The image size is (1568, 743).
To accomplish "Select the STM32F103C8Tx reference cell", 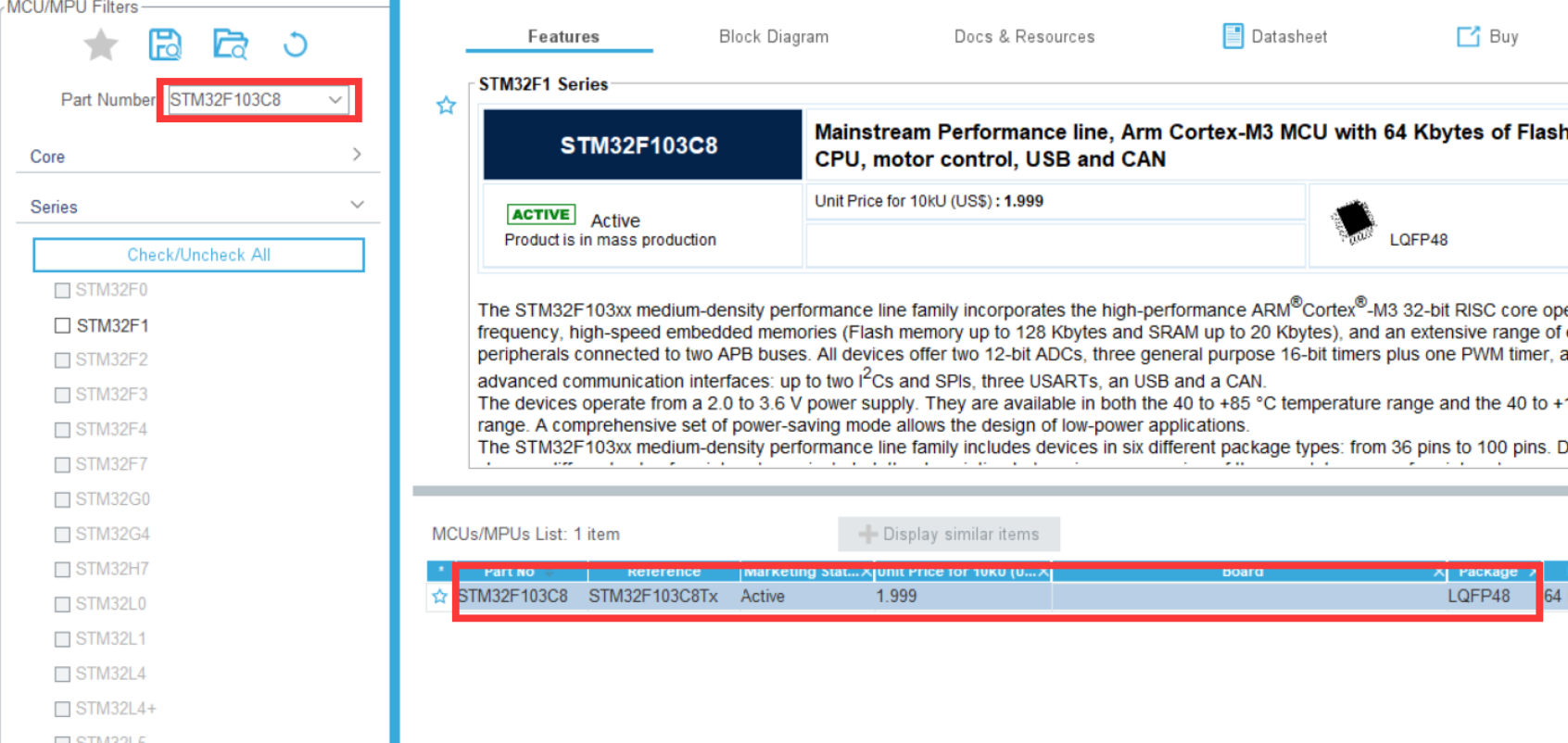I will coord(653,597).
